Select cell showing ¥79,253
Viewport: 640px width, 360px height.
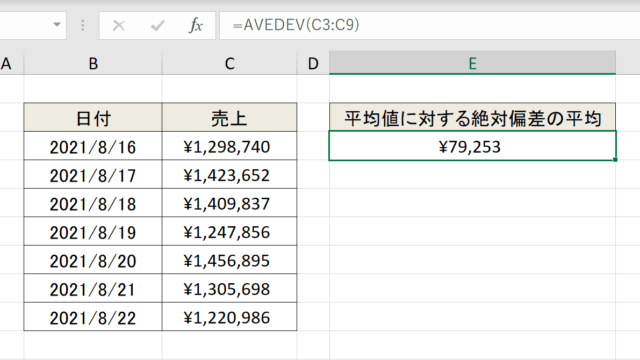472,146
